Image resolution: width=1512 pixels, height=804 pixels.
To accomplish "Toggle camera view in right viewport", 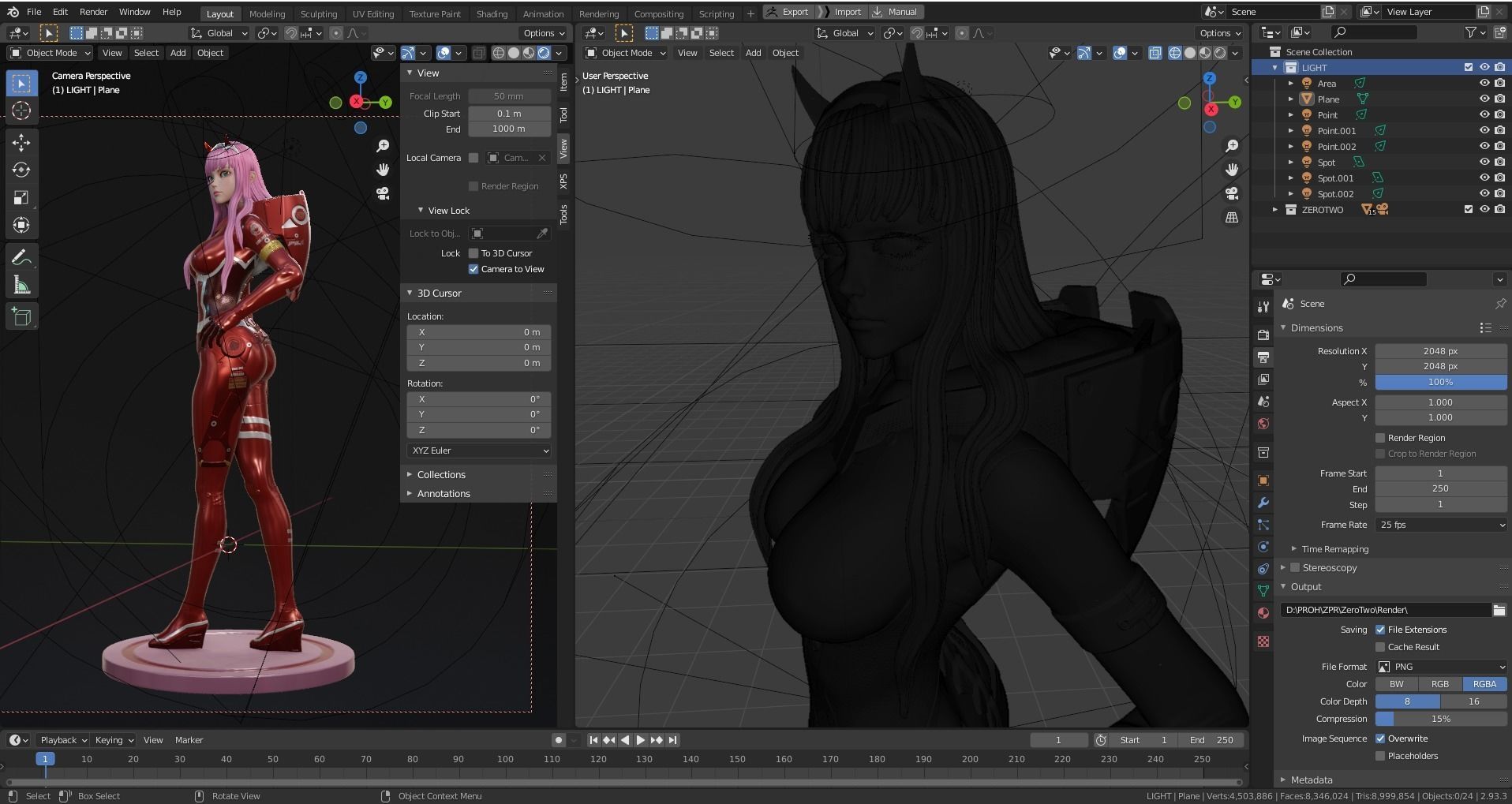I will click(1231, 193).
